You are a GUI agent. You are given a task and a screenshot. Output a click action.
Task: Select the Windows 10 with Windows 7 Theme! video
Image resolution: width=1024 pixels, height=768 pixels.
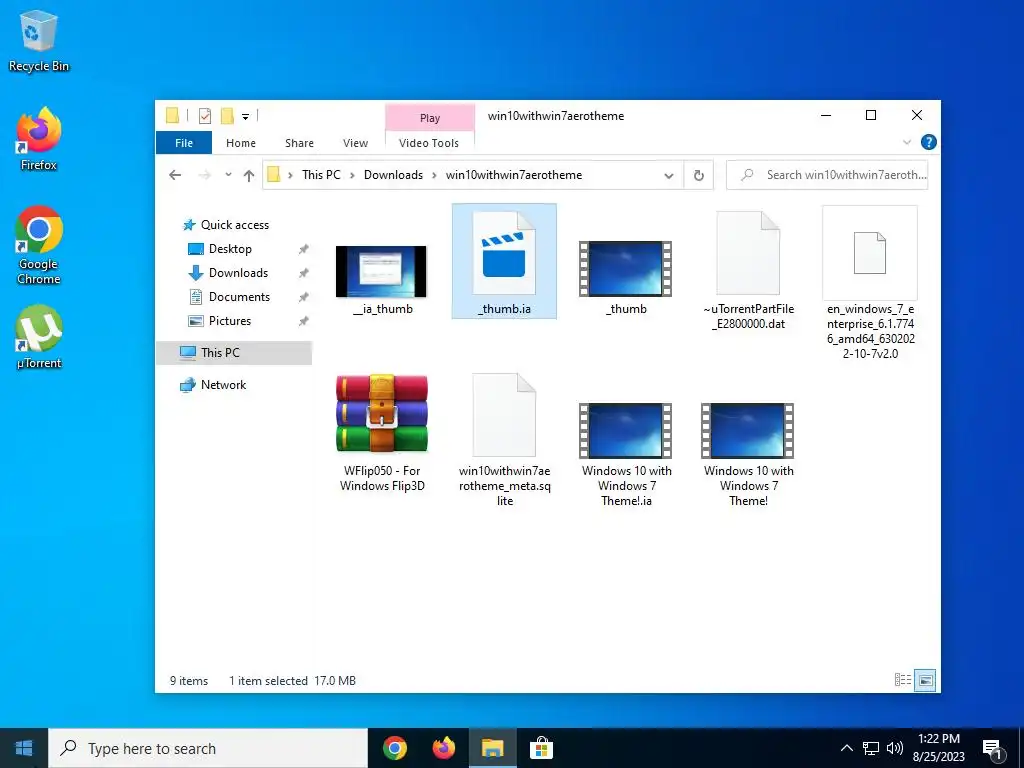coord(748,454)
